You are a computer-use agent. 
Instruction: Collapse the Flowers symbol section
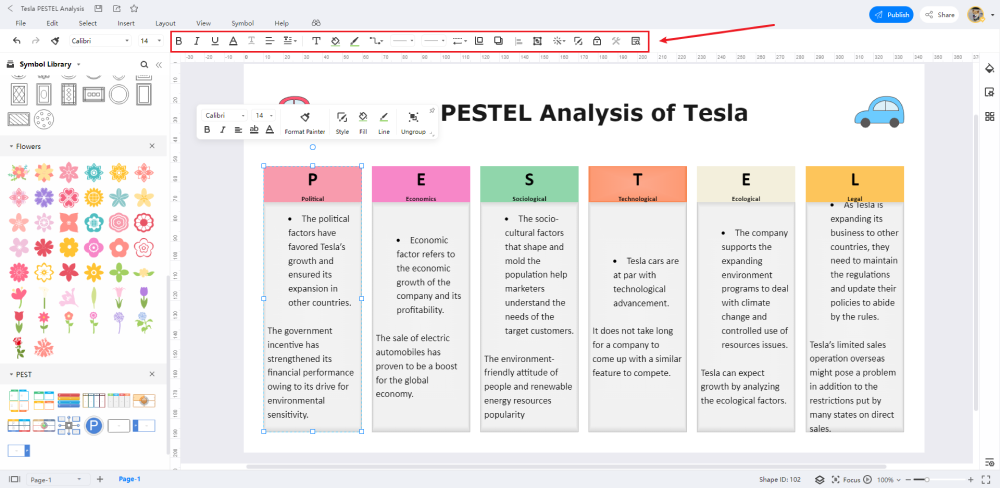(11, 147)
